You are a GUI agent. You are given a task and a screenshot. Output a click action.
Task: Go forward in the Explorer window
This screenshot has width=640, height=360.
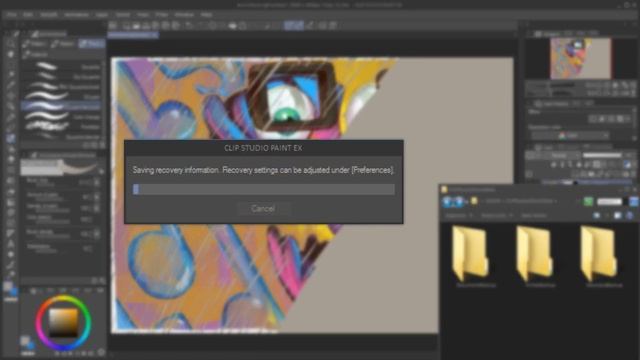click(459, 201)
